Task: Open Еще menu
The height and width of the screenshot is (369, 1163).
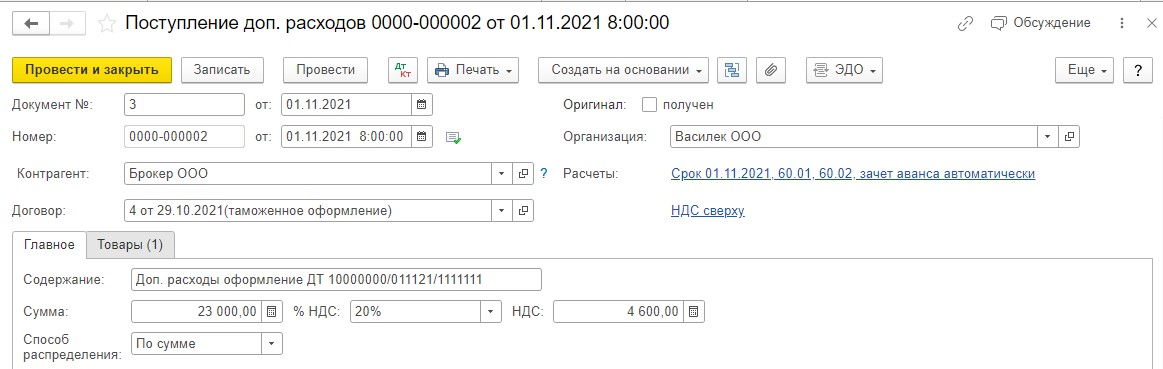Action: (1085, 70)
